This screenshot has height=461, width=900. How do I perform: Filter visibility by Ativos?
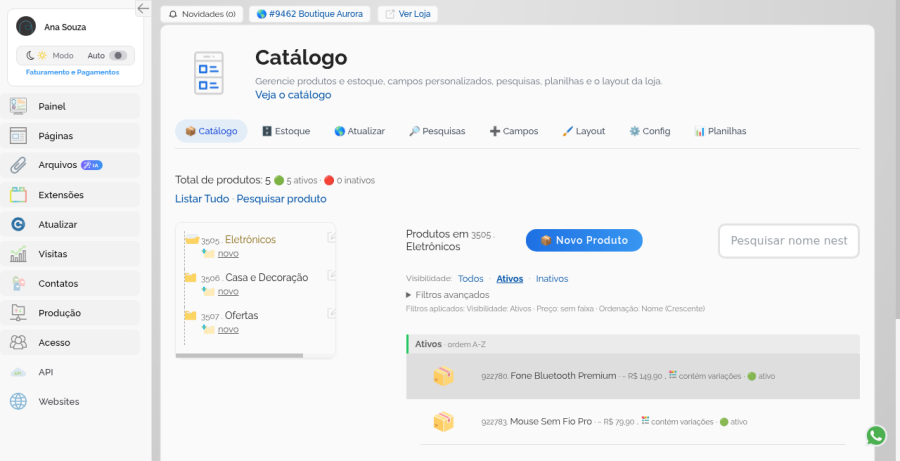pos(510,278)
